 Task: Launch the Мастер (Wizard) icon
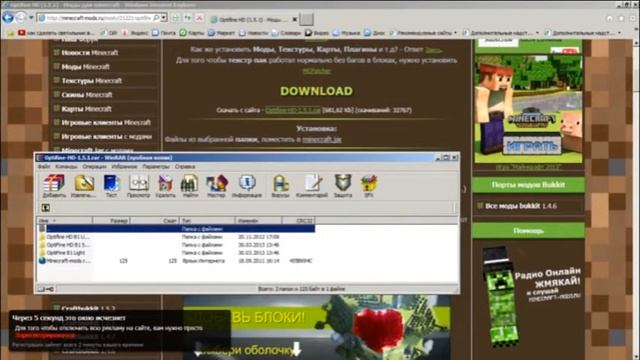click(216, 186)
